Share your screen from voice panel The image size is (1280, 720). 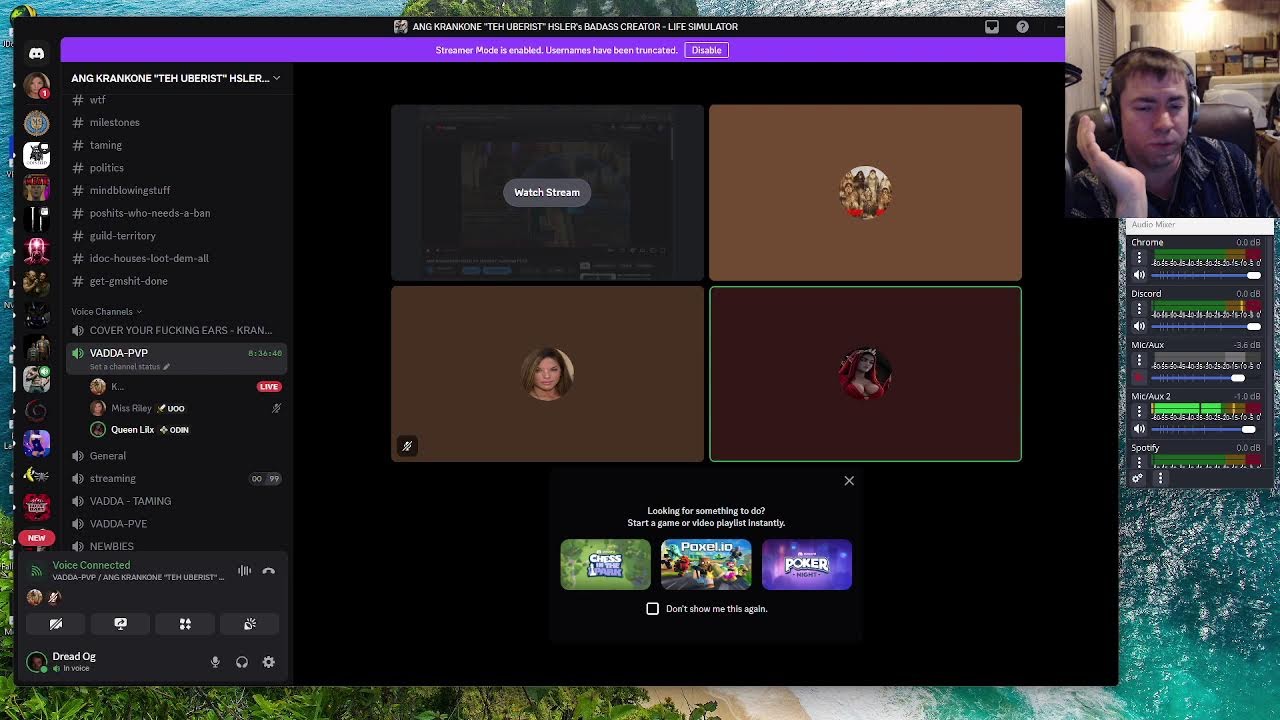click(x=120, y=624)
